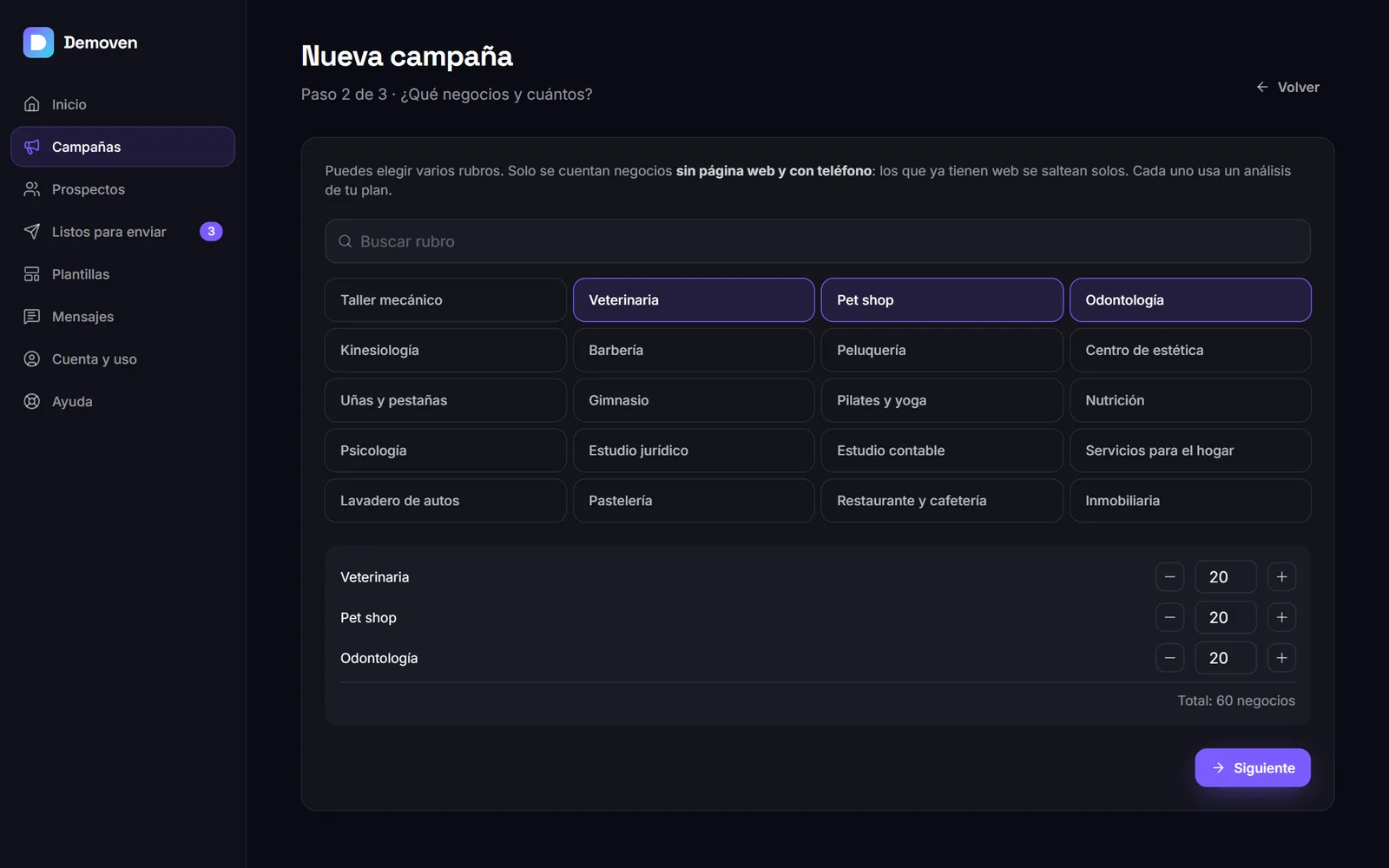This screenshot has width=1389, height=868.
Task: Click the Siguiente button
Action: [x=1253, y=768]
